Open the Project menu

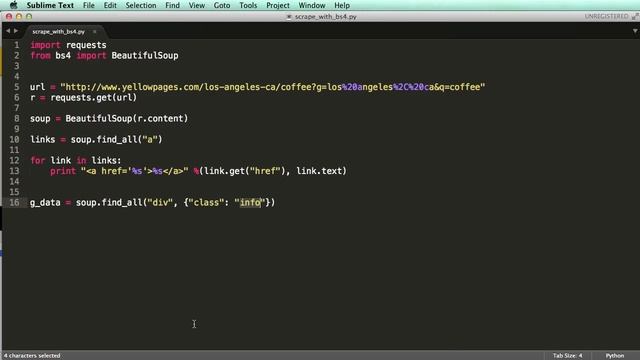(x=278, y=5)
